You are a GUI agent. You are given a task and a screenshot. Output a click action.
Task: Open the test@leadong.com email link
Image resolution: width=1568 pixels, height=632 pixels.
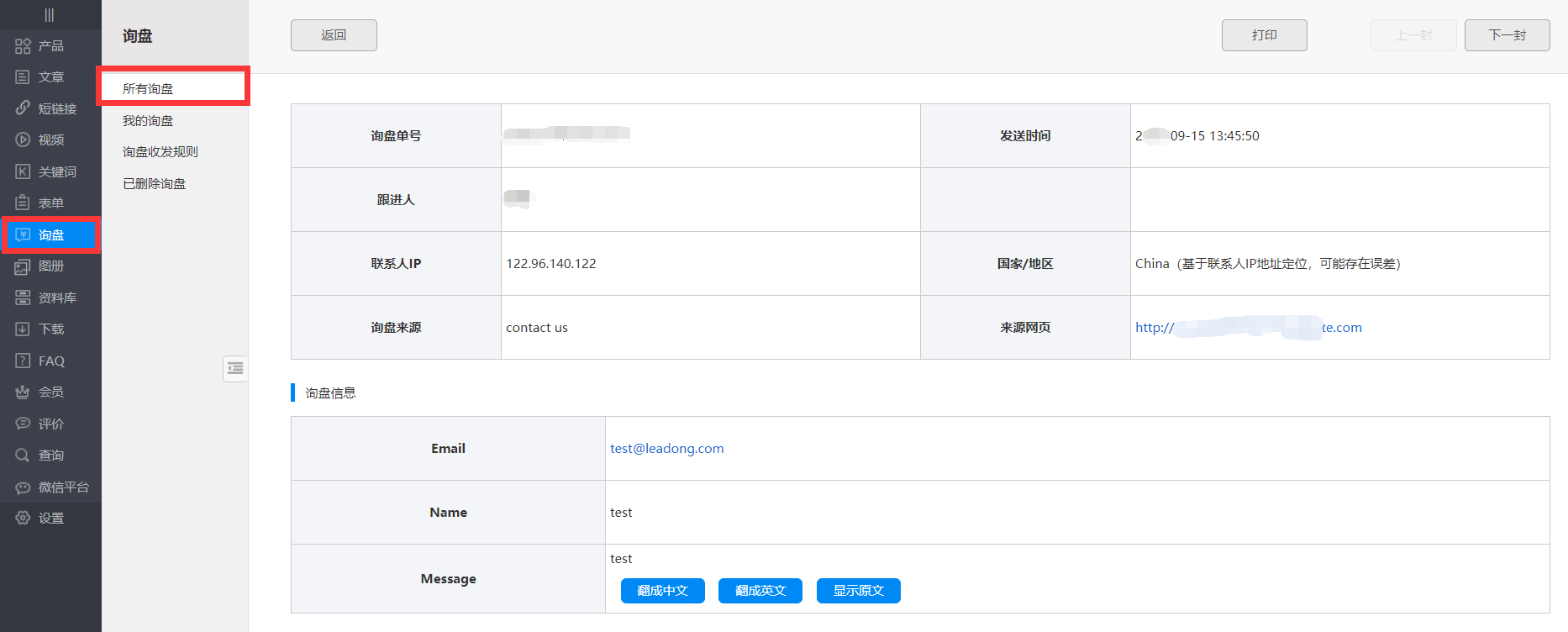coord(666,449)
